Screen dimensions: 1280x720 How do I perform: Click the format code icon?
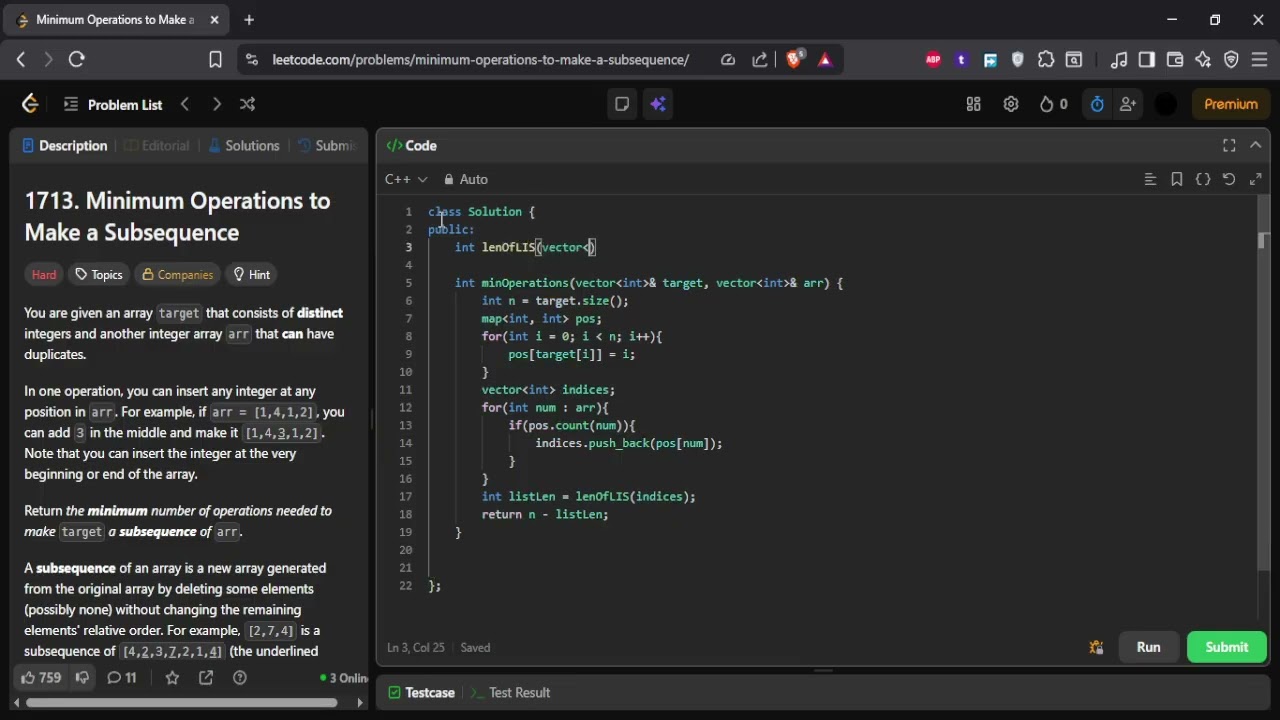1150,179
